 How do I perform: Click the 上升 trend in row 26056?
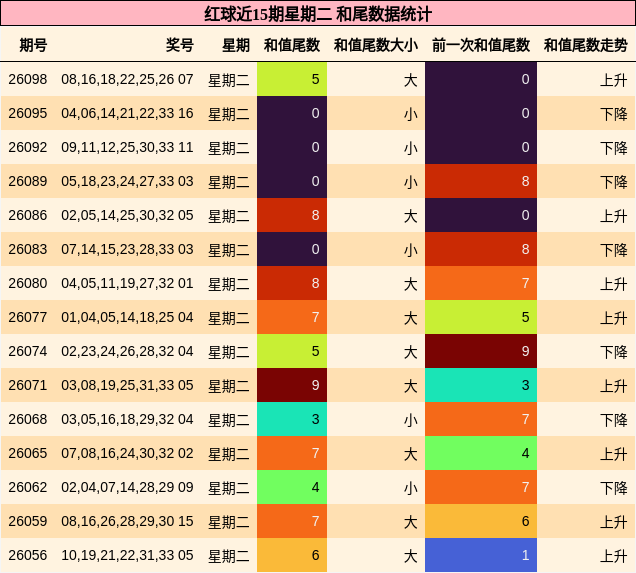pos(614,556)
